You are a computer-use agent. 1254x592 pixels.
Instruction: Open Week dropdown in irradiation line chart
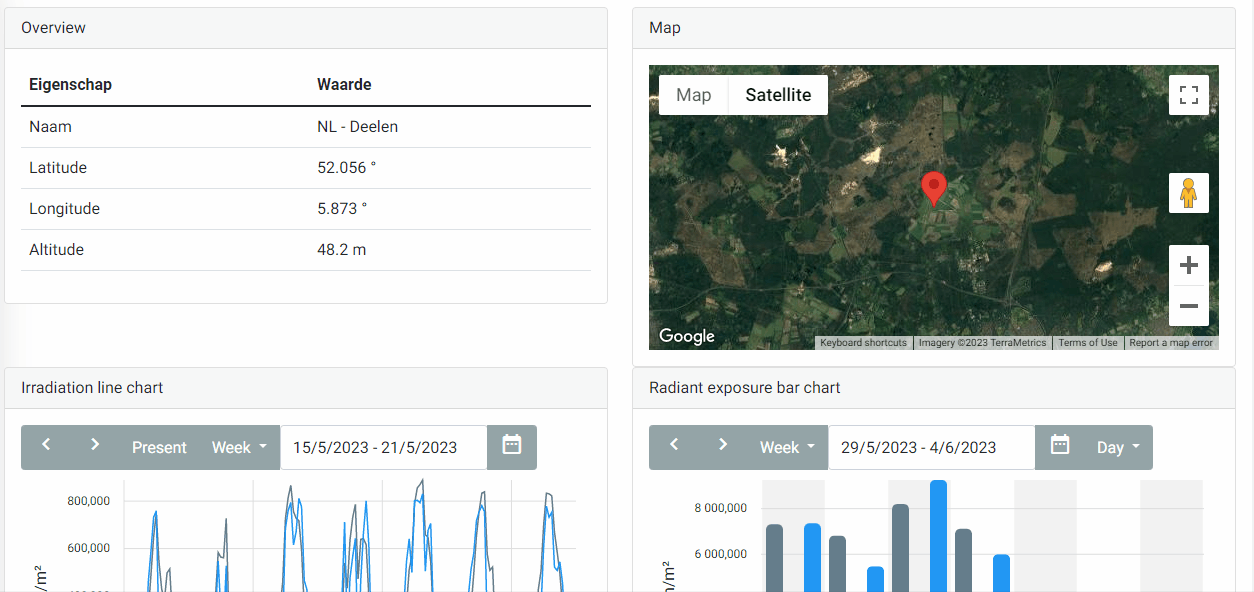coord(239,447)
